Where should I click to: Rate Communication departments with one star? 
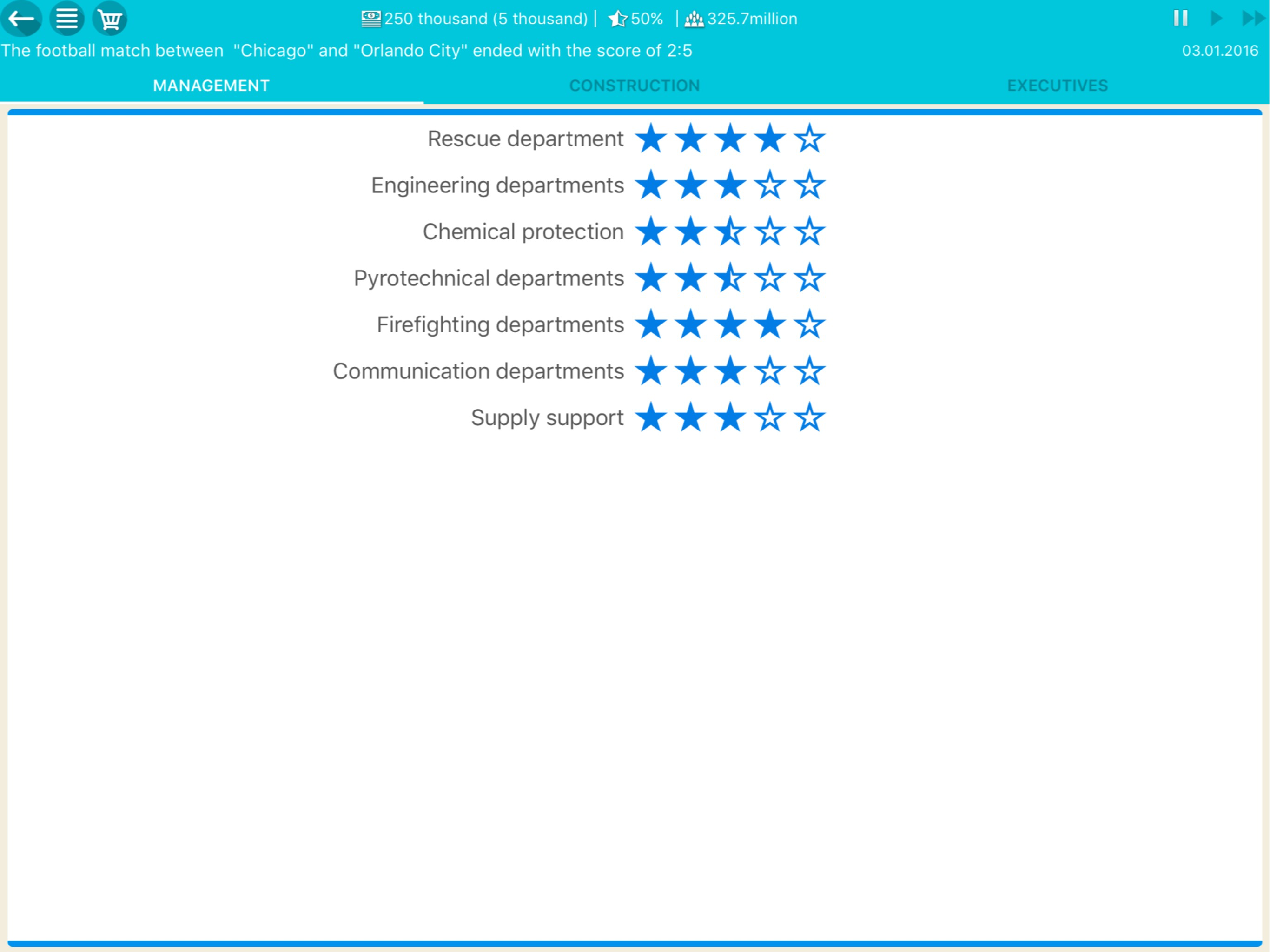click(651, 371)
